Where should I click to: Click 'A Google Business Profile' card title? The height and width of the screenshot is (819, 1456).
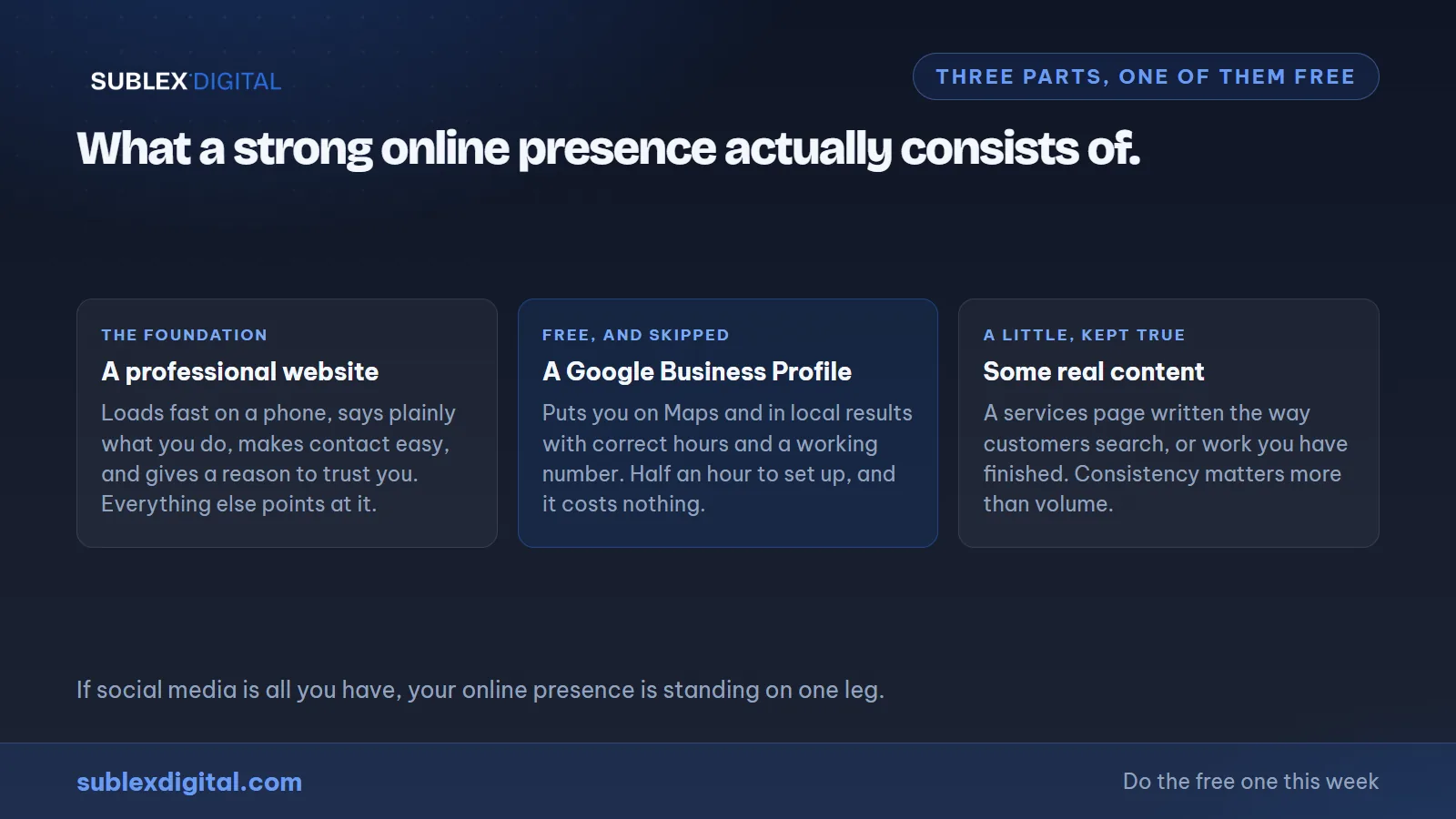[x=697, y=371]
